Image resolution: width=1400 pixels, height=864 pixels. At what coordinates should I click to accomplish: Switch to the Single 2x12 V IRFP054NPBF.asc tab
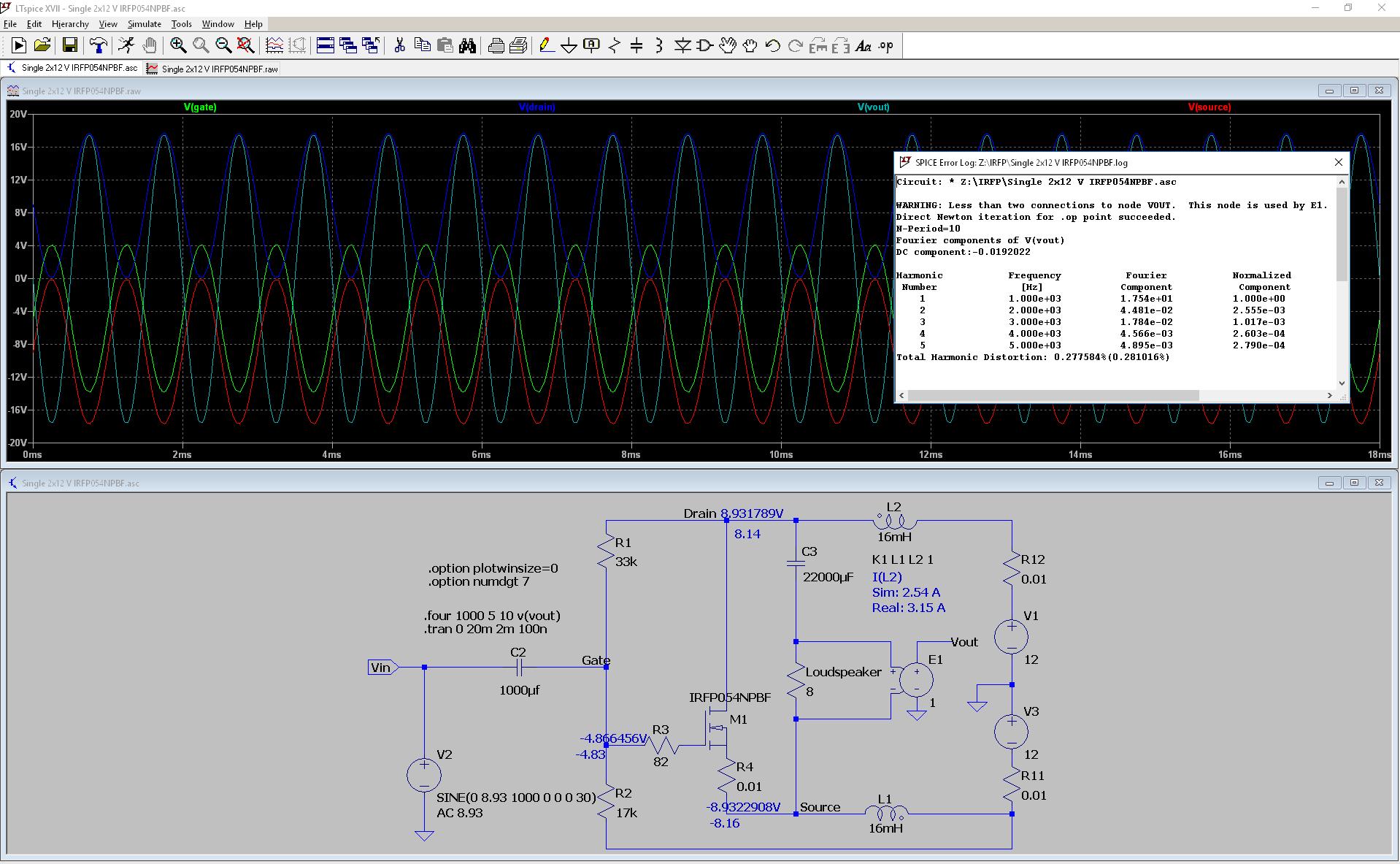72,68
